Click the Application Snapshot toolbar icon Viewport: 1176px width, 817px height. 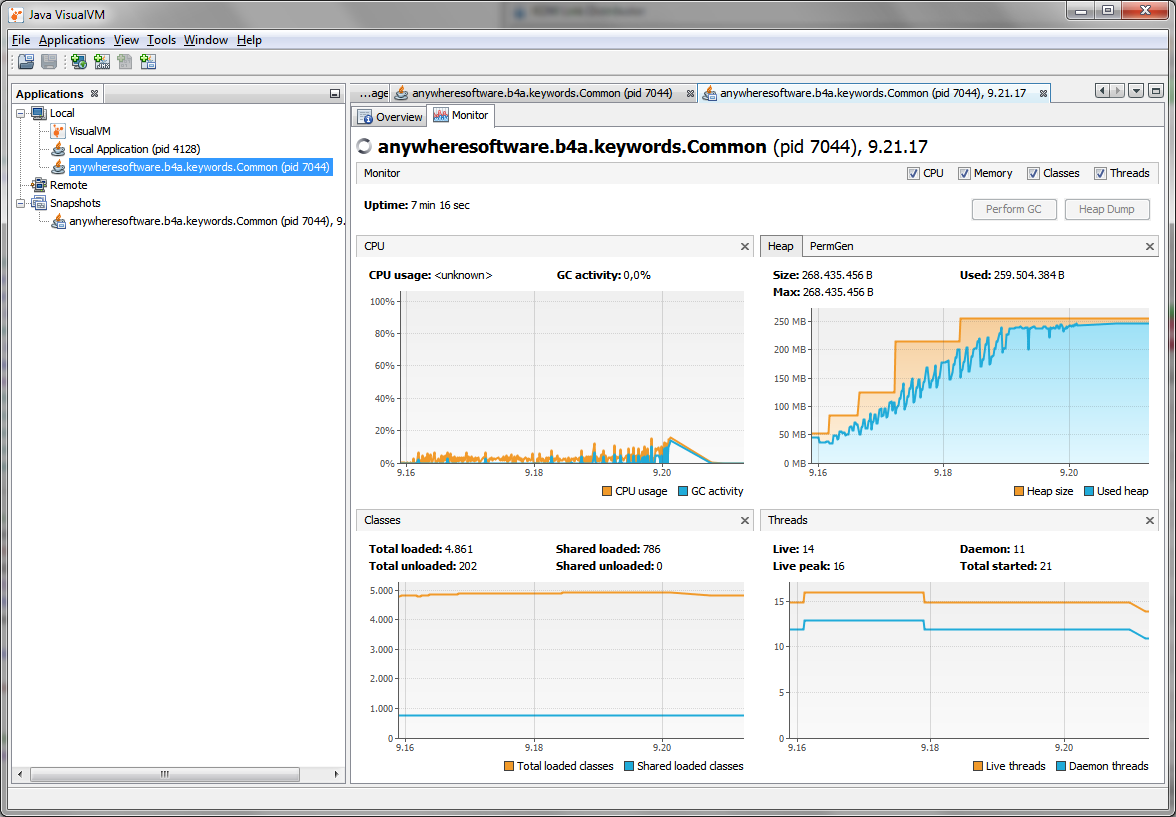coord(148,62)
